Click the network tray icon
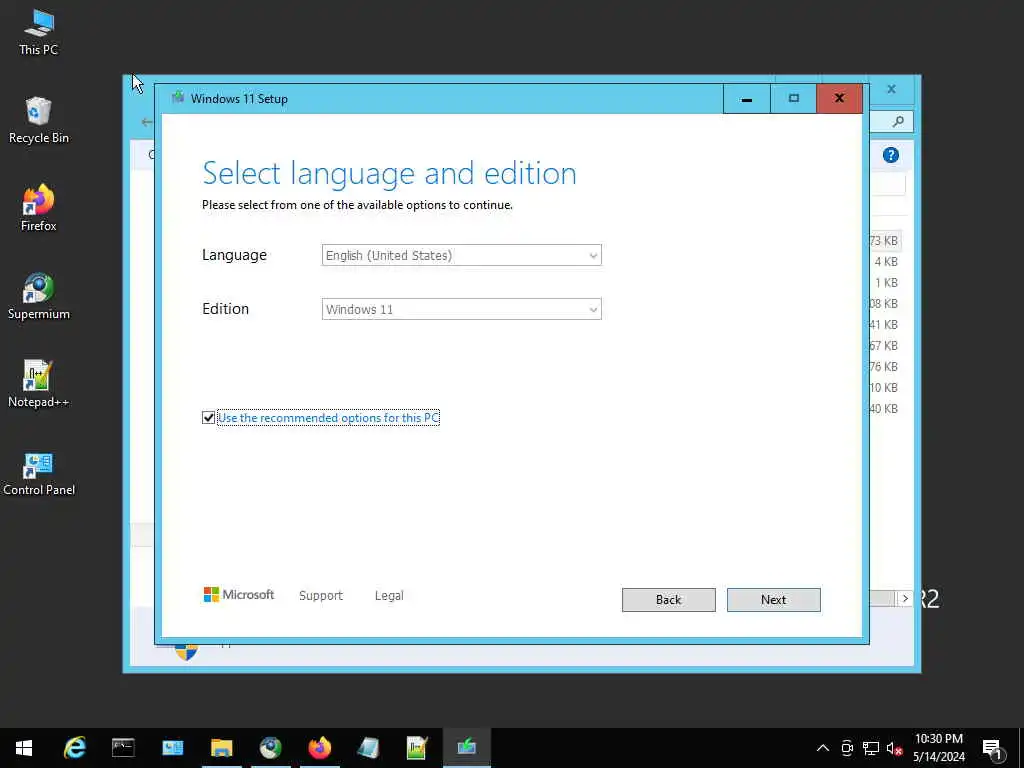This screenshot has width=1024, height=768. coord(871,748)
